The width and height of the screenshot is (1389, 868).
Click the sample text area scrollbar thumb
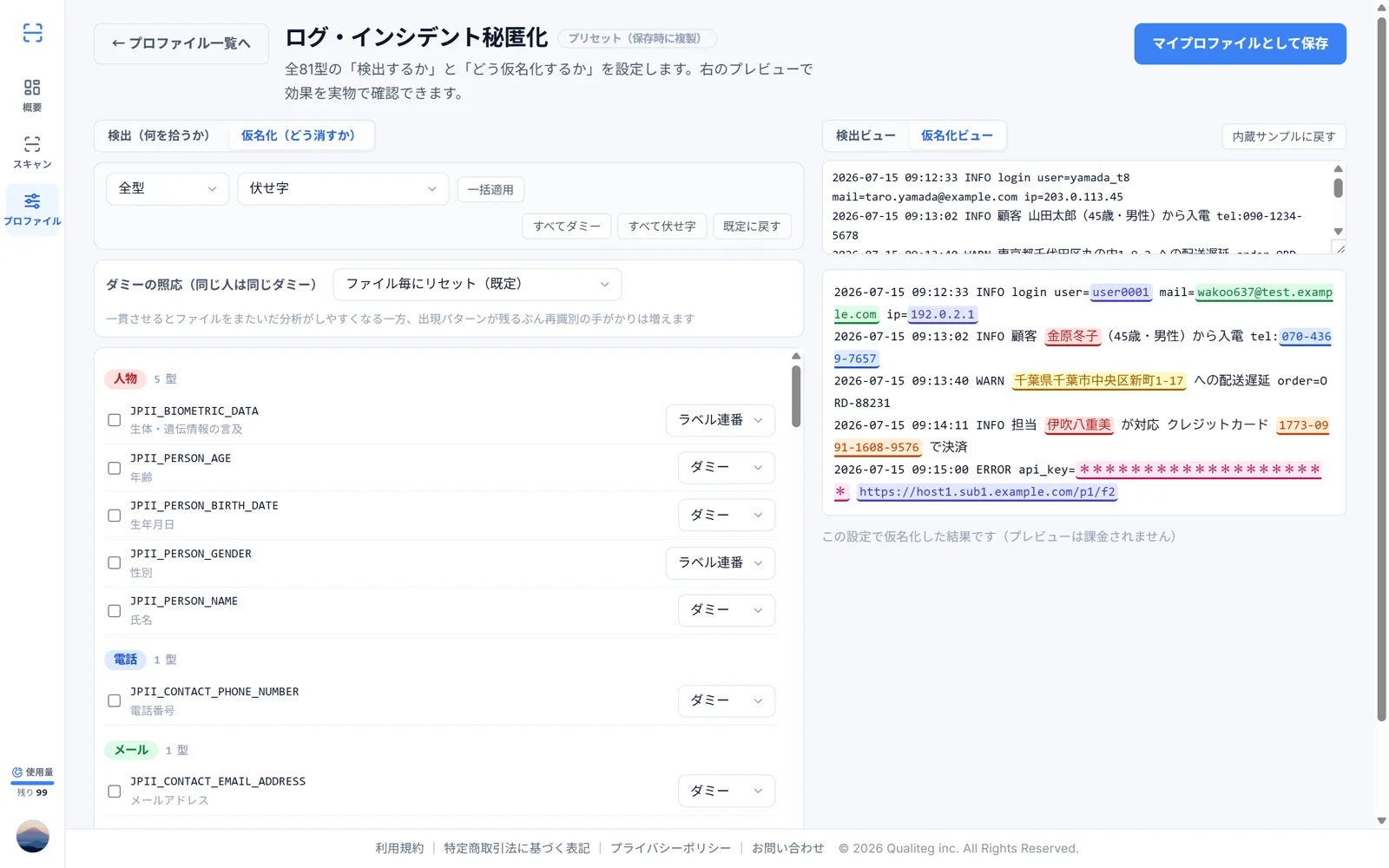pyautogui.click(x=1338, y=187)
